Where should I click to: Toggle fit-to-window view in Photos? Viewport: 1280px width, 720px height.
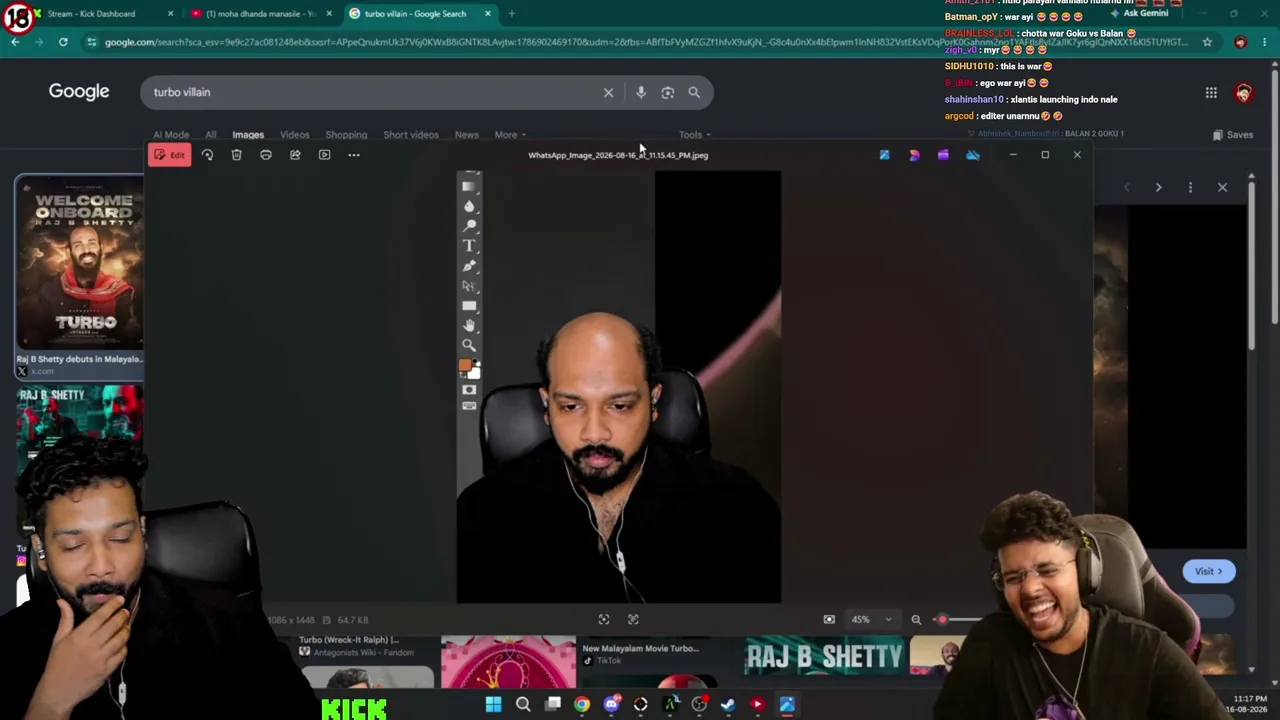click(829, 620)
